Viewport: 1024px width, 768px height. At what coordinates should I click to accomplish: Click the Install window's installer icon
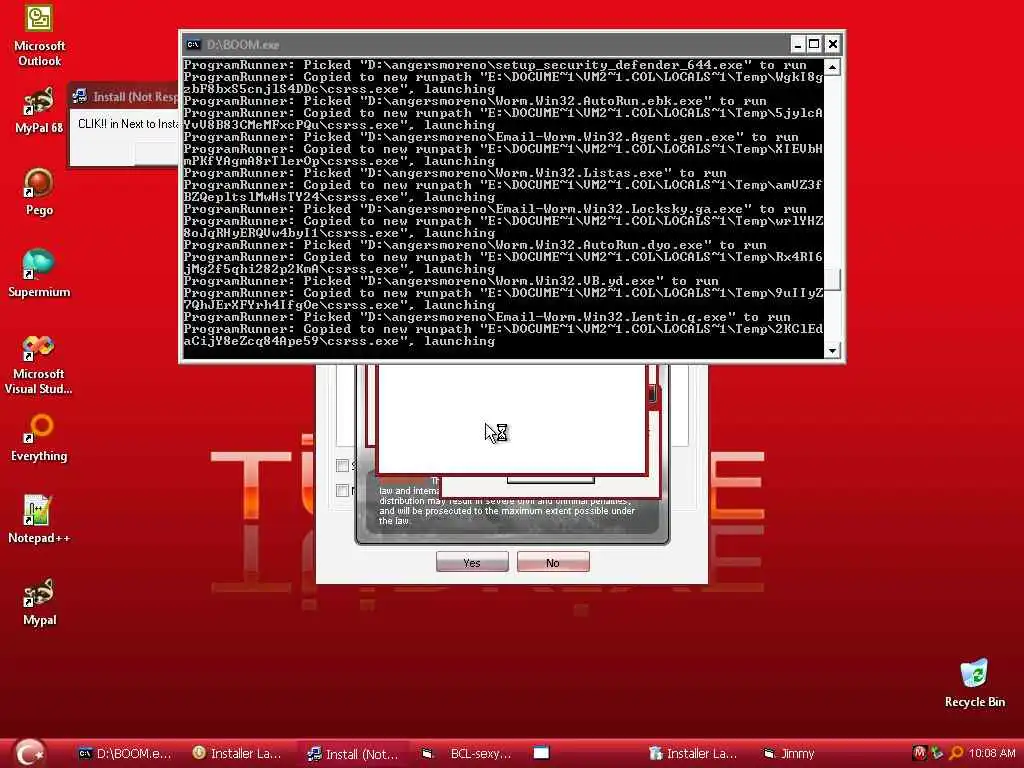click(x=80, y=97)
